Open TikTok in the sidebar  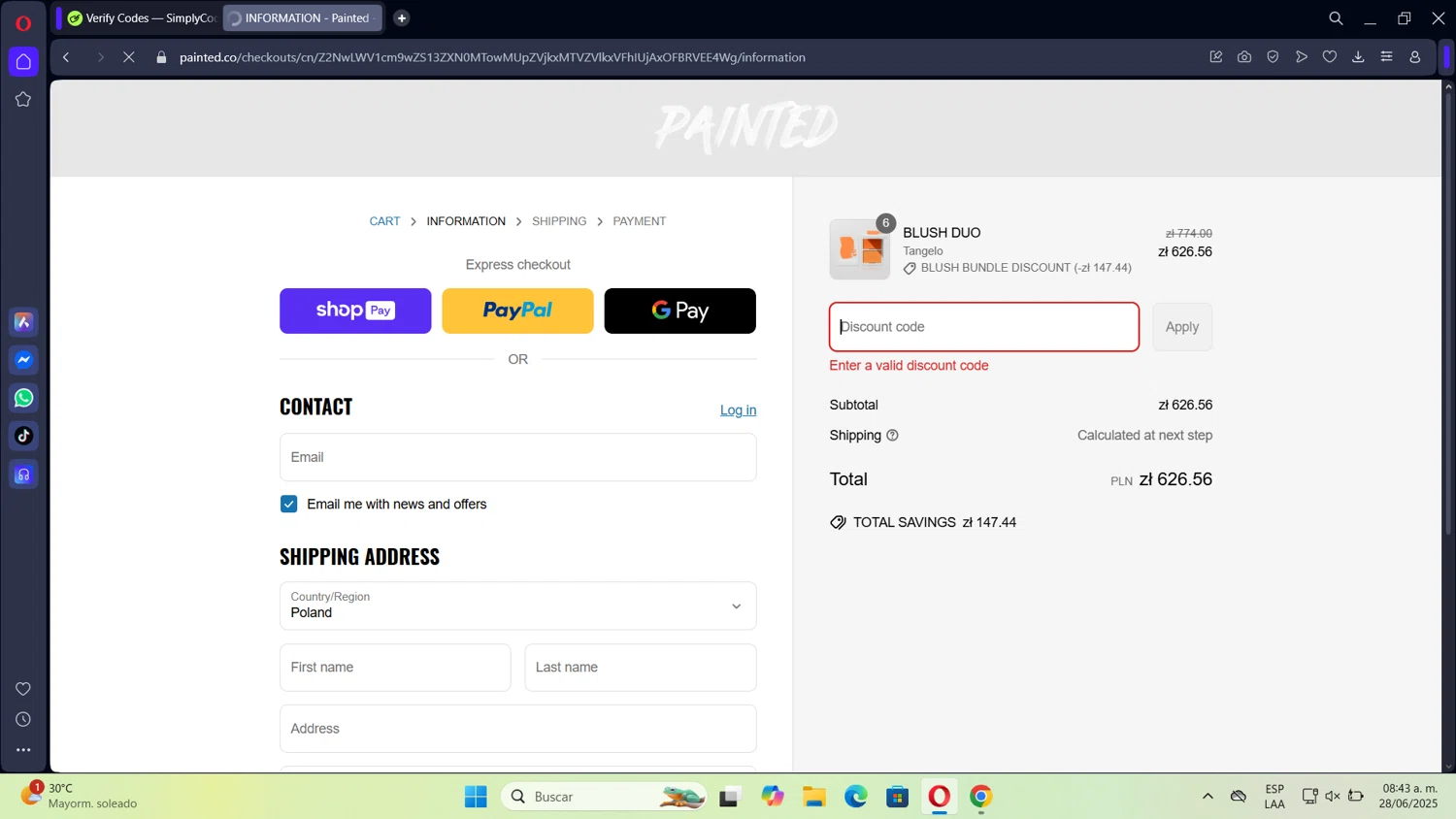23,436
